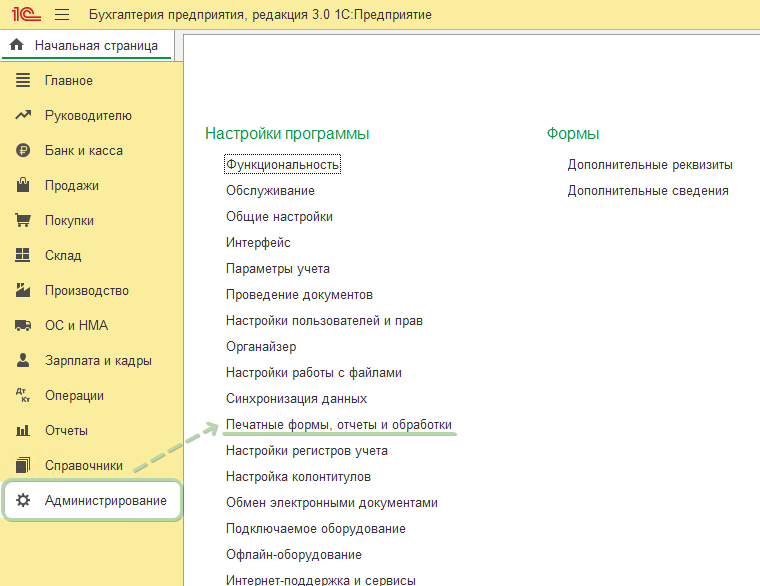Open the Органайзер link
Viewport: 760px width, 586px height.
click(x=261, y=347)
